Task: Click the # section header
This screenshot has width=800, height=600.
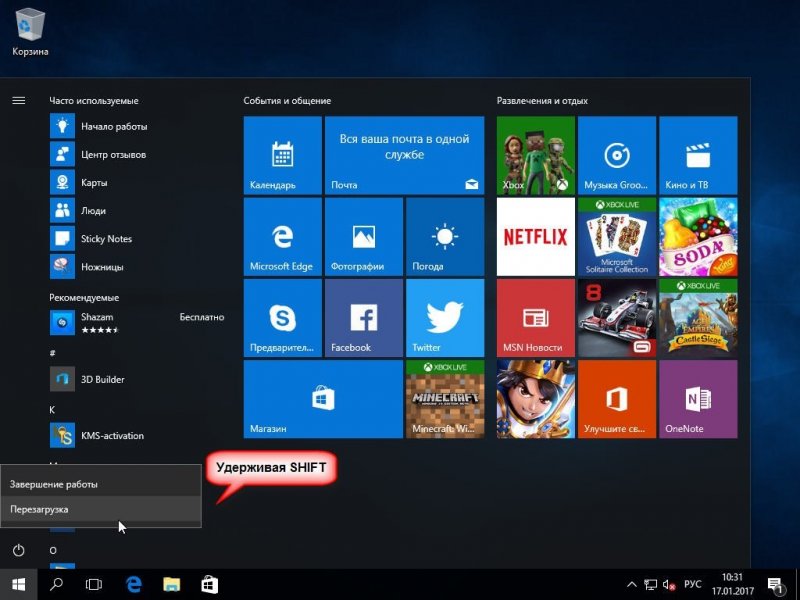Action: (x=53, y=353)
